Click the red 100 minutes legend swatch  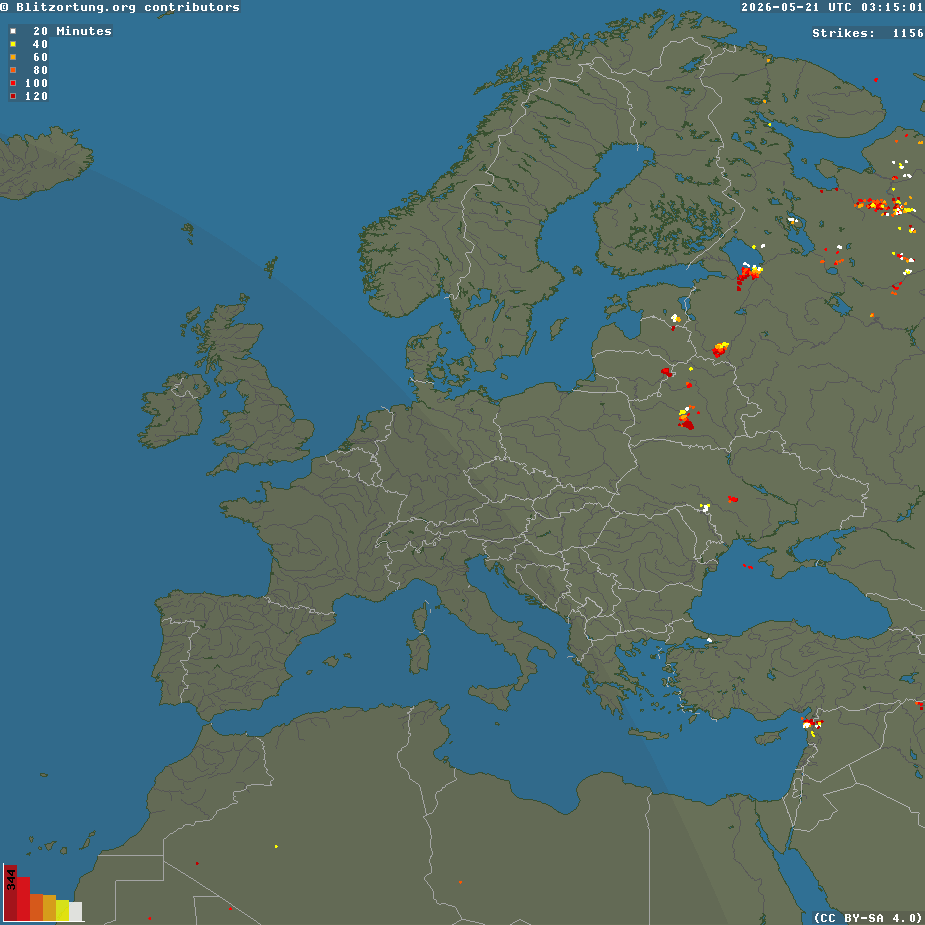click(x=13, y=83)
